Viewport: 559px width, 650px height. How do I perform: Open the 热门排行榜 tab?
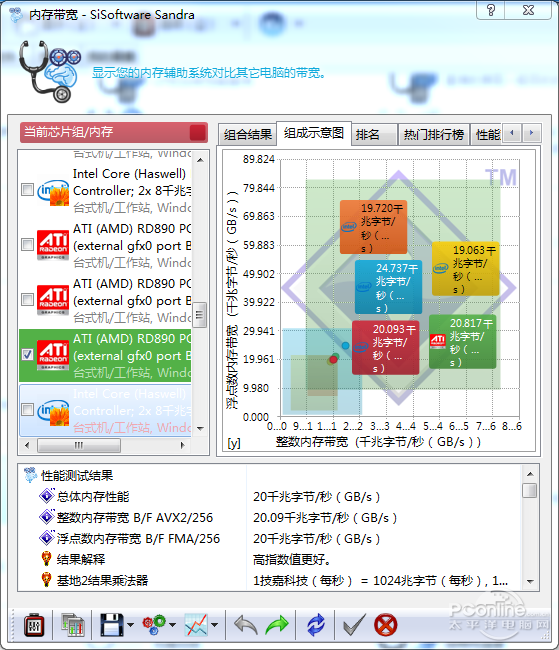pos(434,134)
